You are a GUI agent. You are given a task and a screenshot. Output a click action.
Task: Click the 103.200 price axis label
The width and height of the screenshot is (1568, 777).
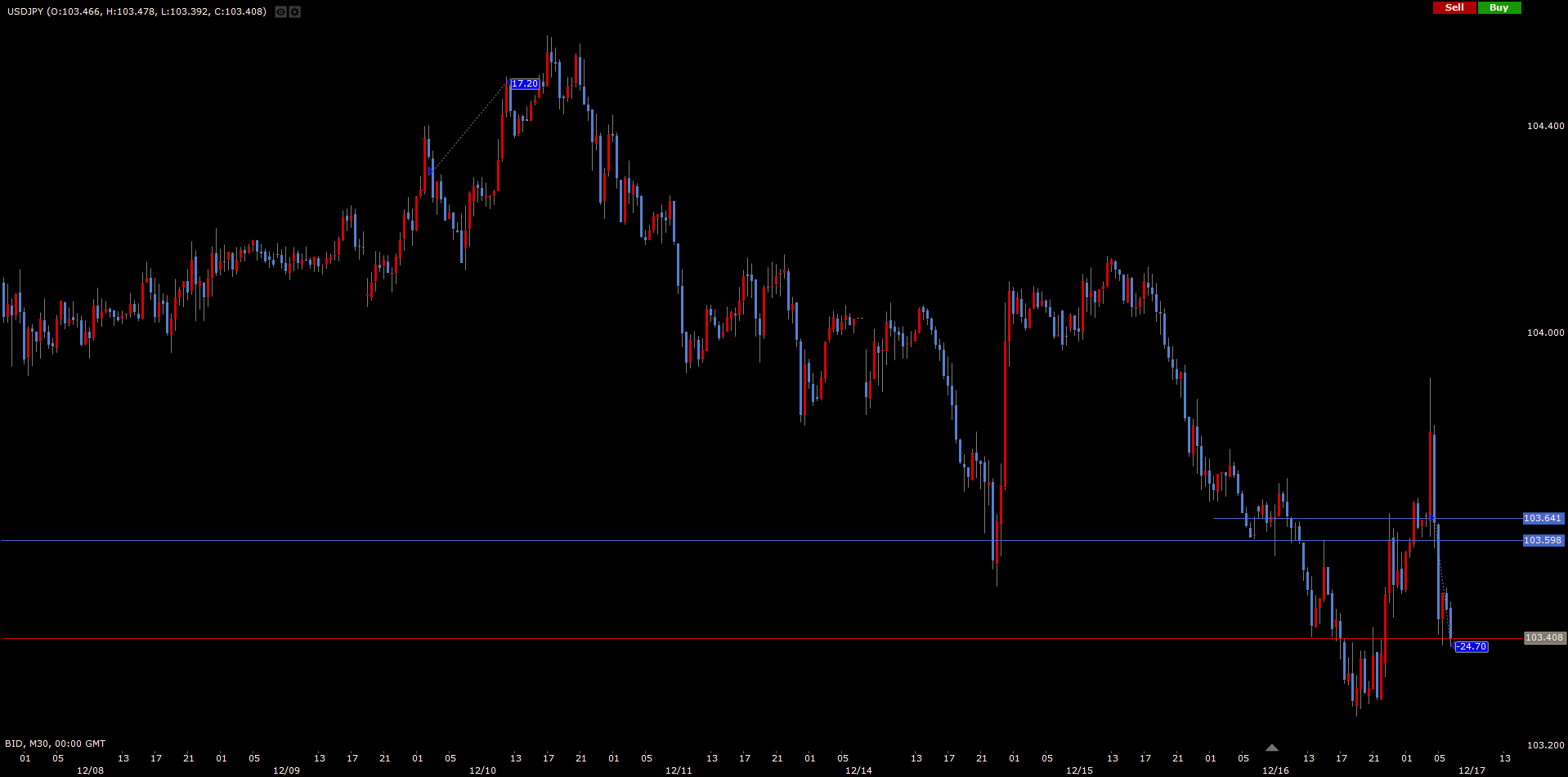[x=1545, y=745]
